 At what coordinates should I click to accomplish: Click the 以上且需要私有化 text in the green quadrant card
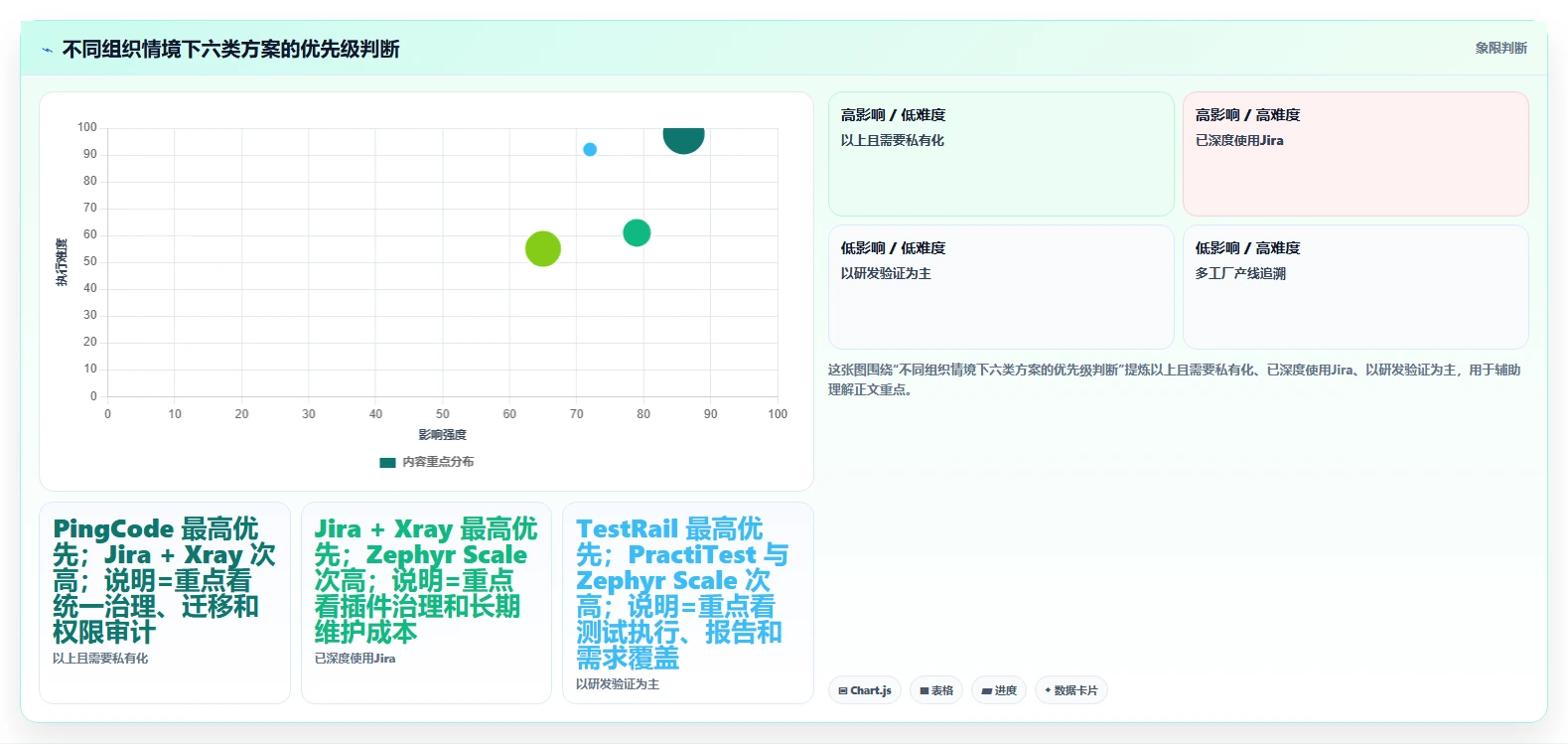pyautogui.click(x=893, y=140)
